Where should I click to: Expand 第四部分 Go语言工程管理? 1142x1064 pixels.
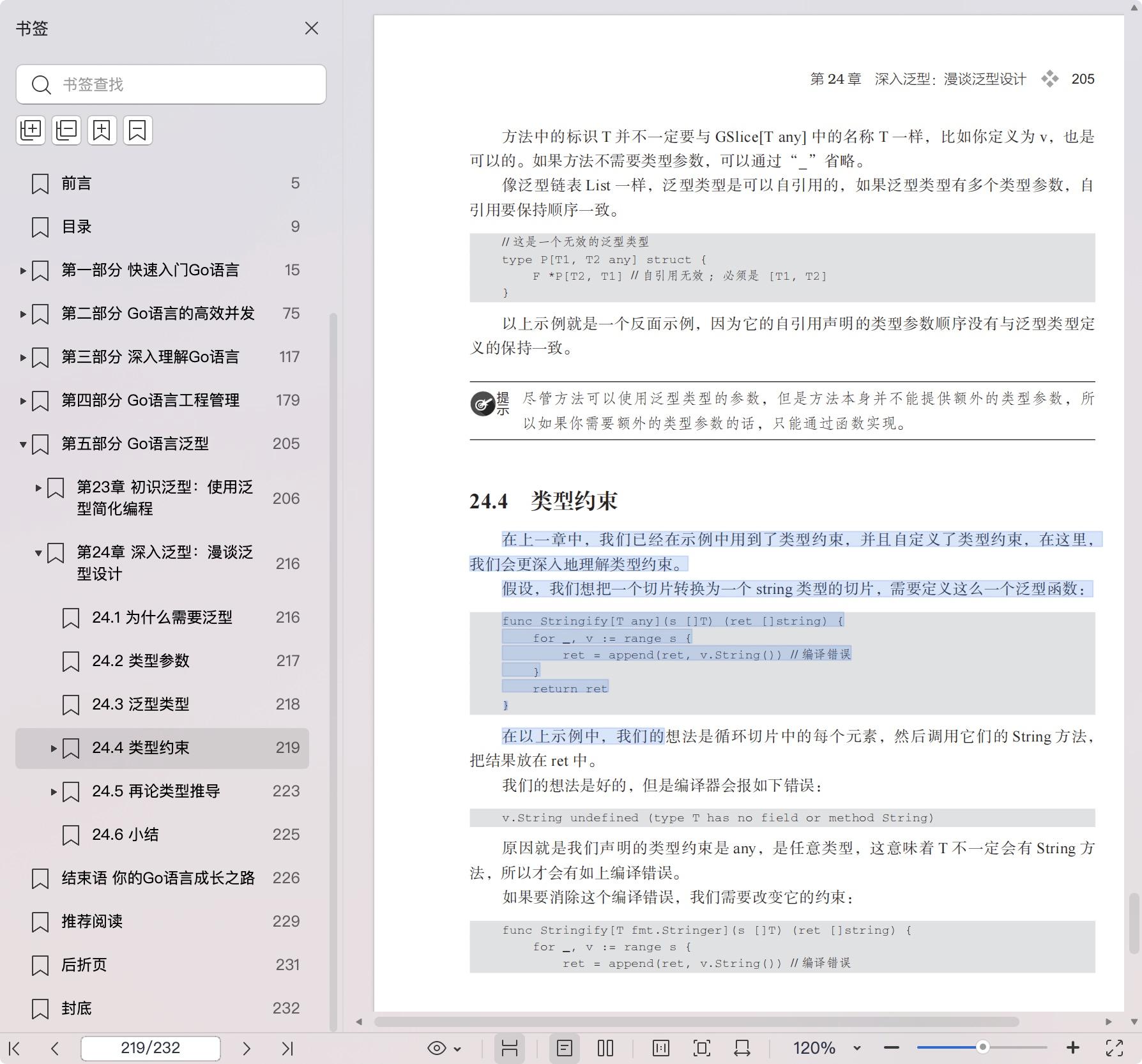[23, 401]
